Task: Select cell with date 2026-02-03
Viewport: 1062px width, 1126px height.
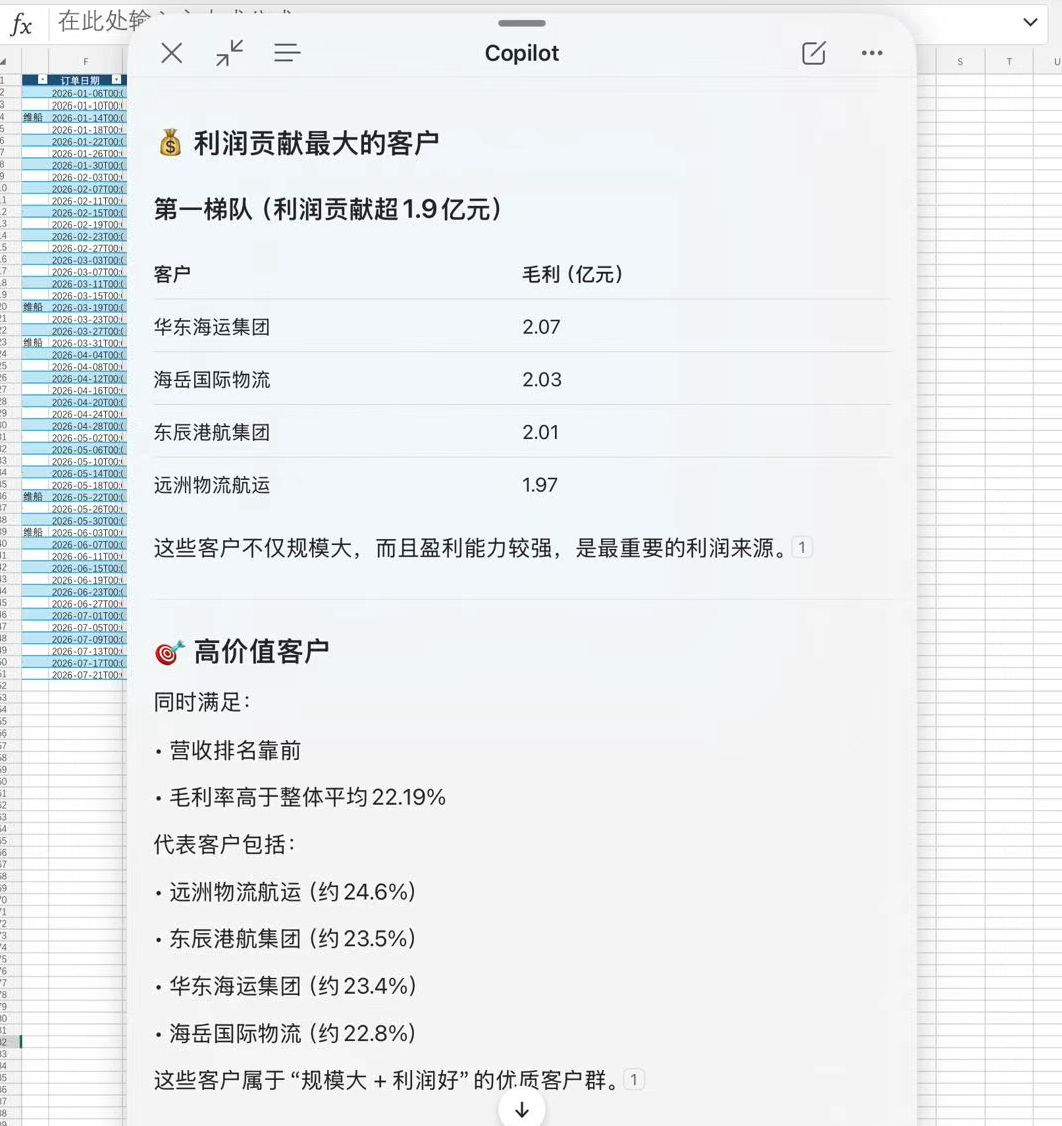Action: coord(88,177)
